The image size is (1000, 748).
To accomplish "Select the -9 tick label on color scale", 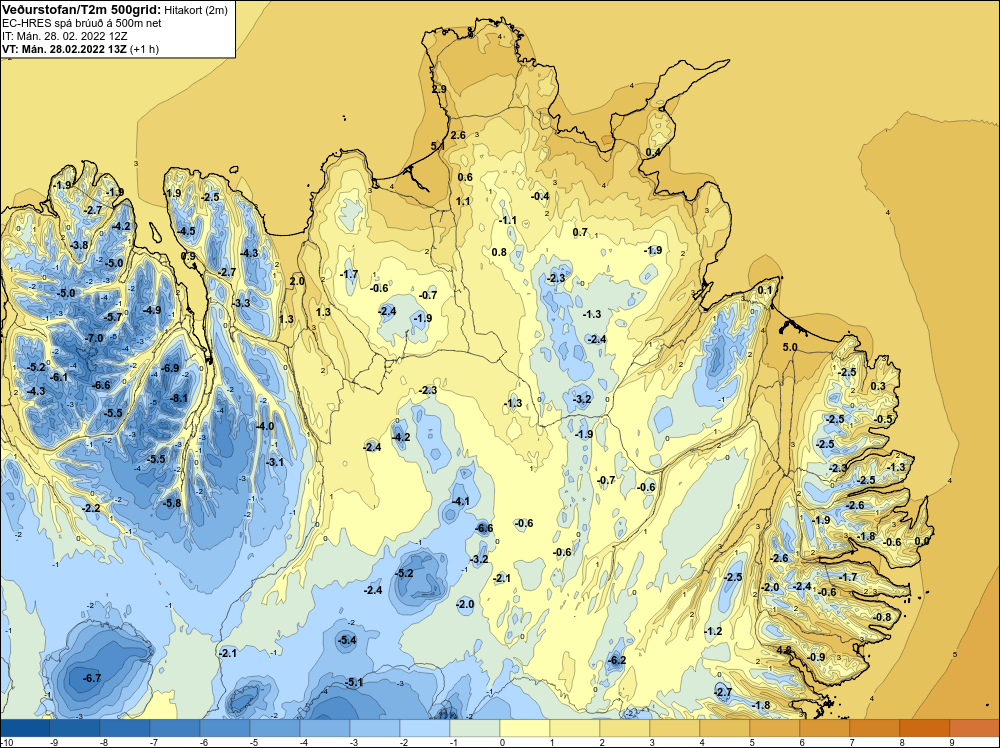I will [x=53, y=742].
